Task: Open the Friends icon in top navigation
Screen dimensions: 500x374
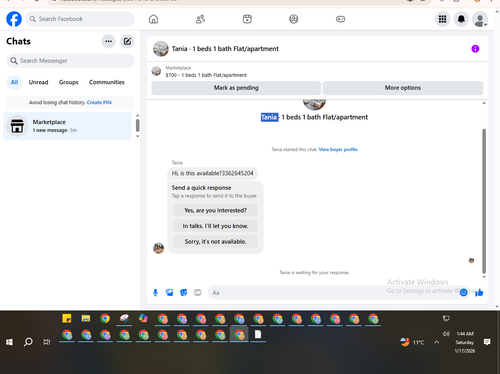Action: [x=200, y=19]
